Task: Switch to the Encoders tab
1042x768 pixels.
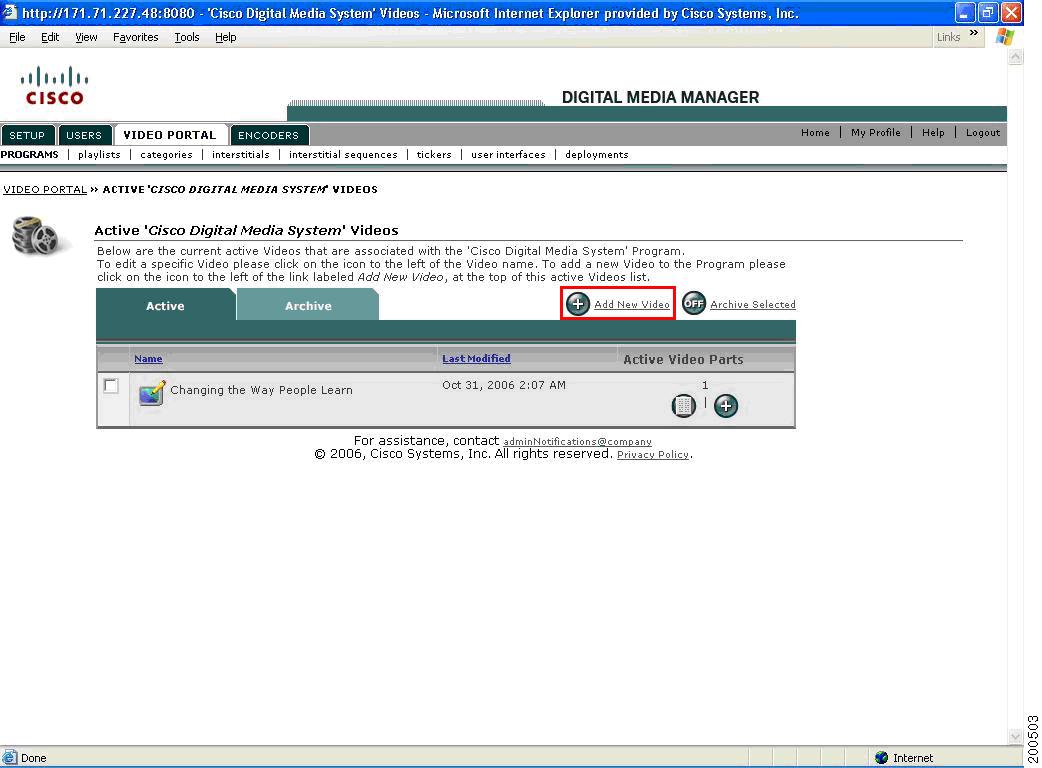Action: tap(269, 134)
